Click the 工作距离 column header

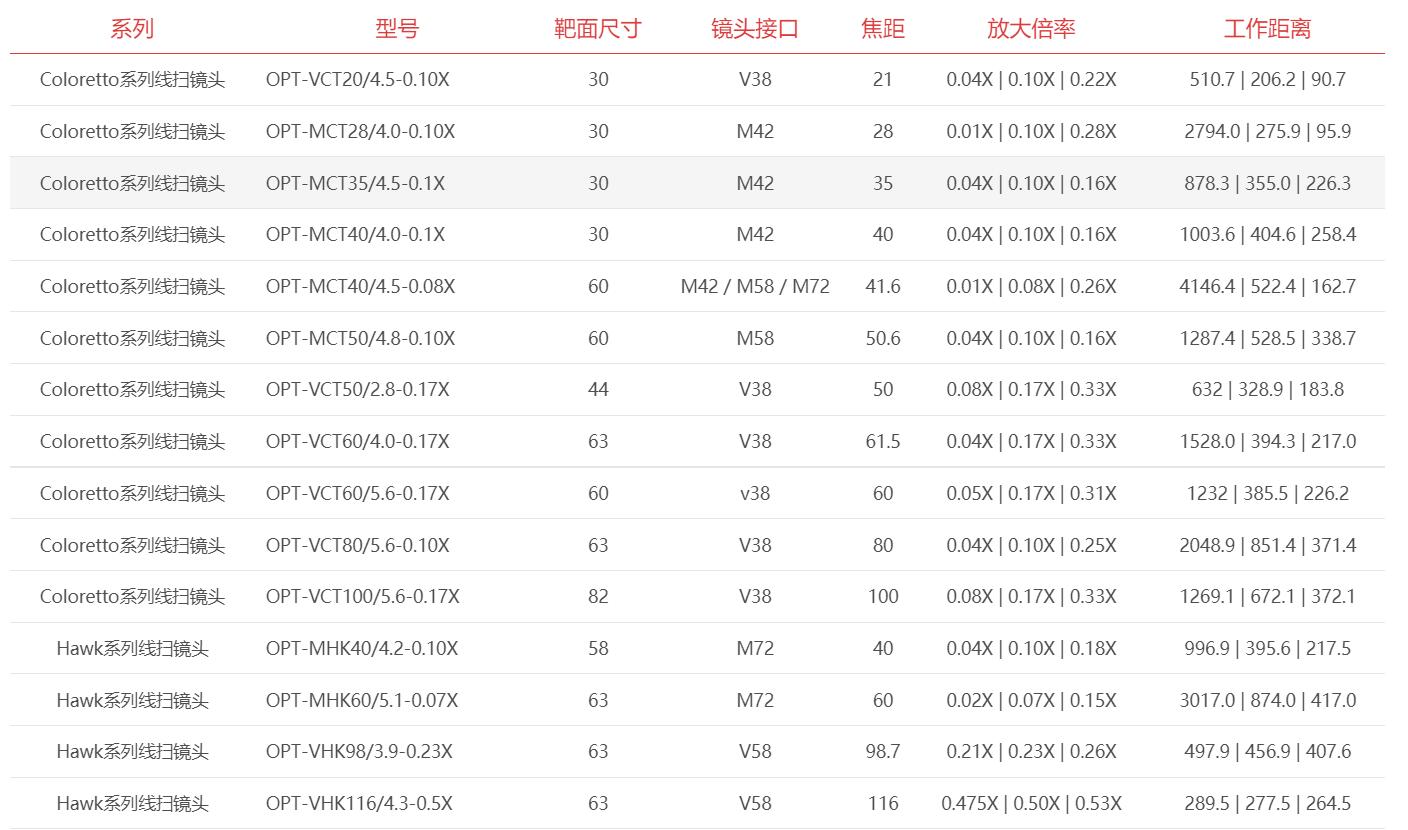coord(1267,29)
